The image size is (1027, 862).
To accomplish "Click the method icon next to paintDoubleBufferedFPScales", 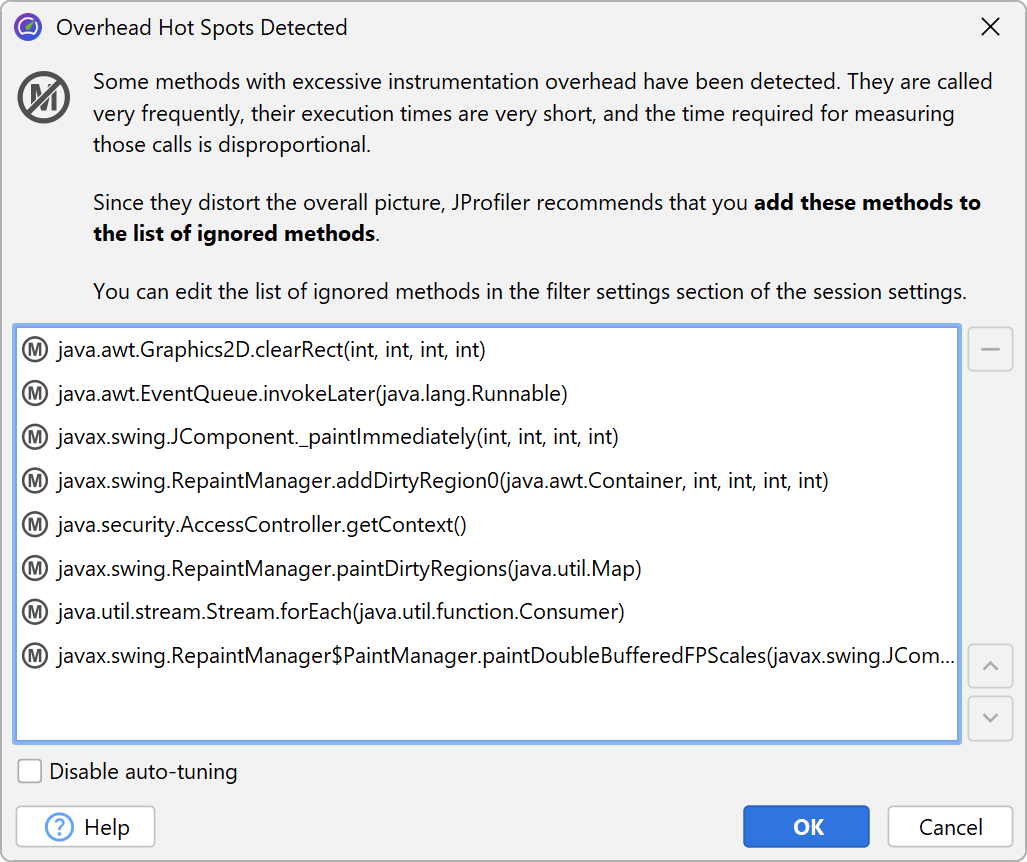I will 36,656.
